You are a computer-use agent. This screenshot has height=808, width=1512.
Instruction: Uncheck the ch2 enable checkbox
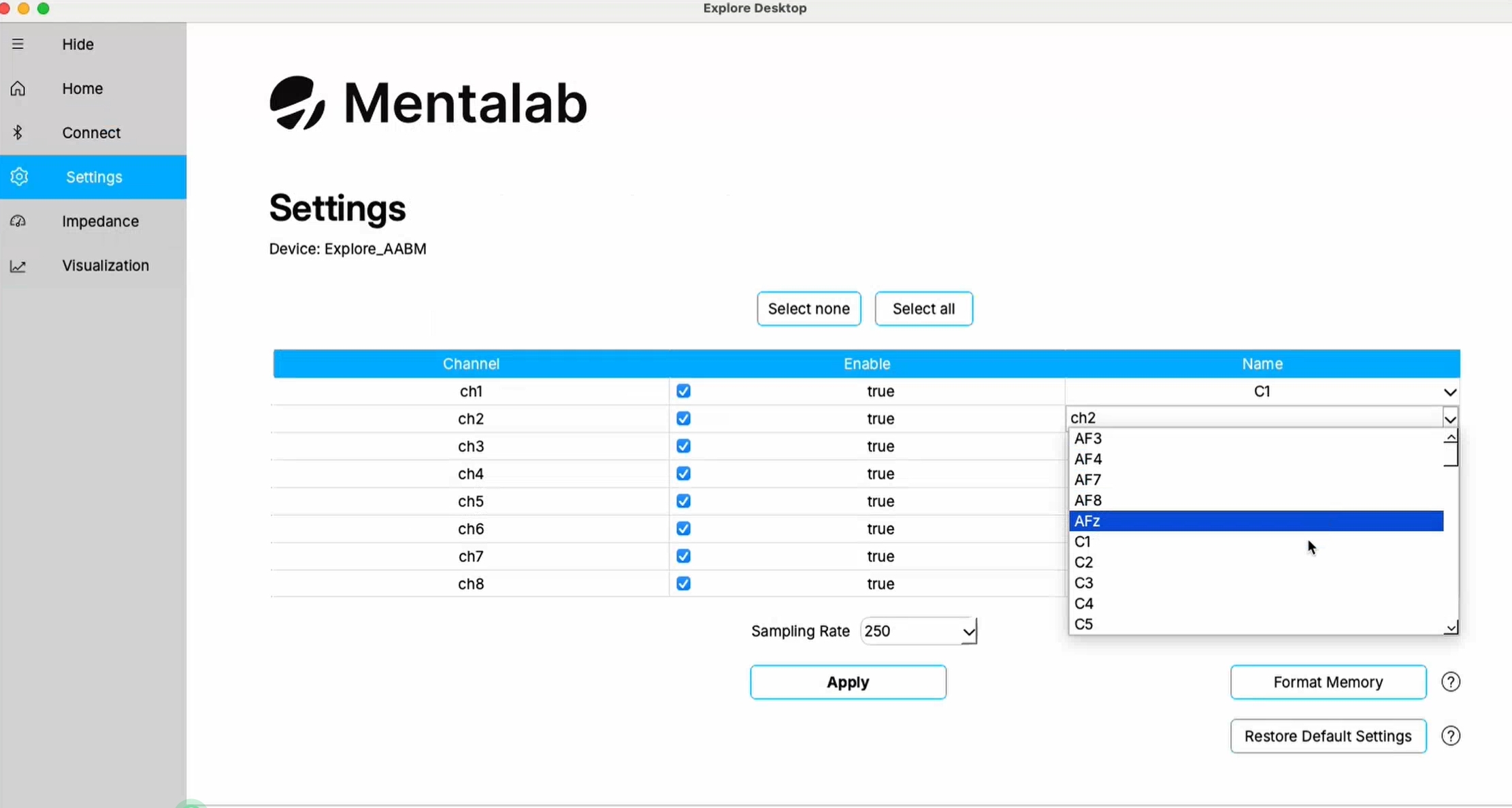(x=683, y=419)
